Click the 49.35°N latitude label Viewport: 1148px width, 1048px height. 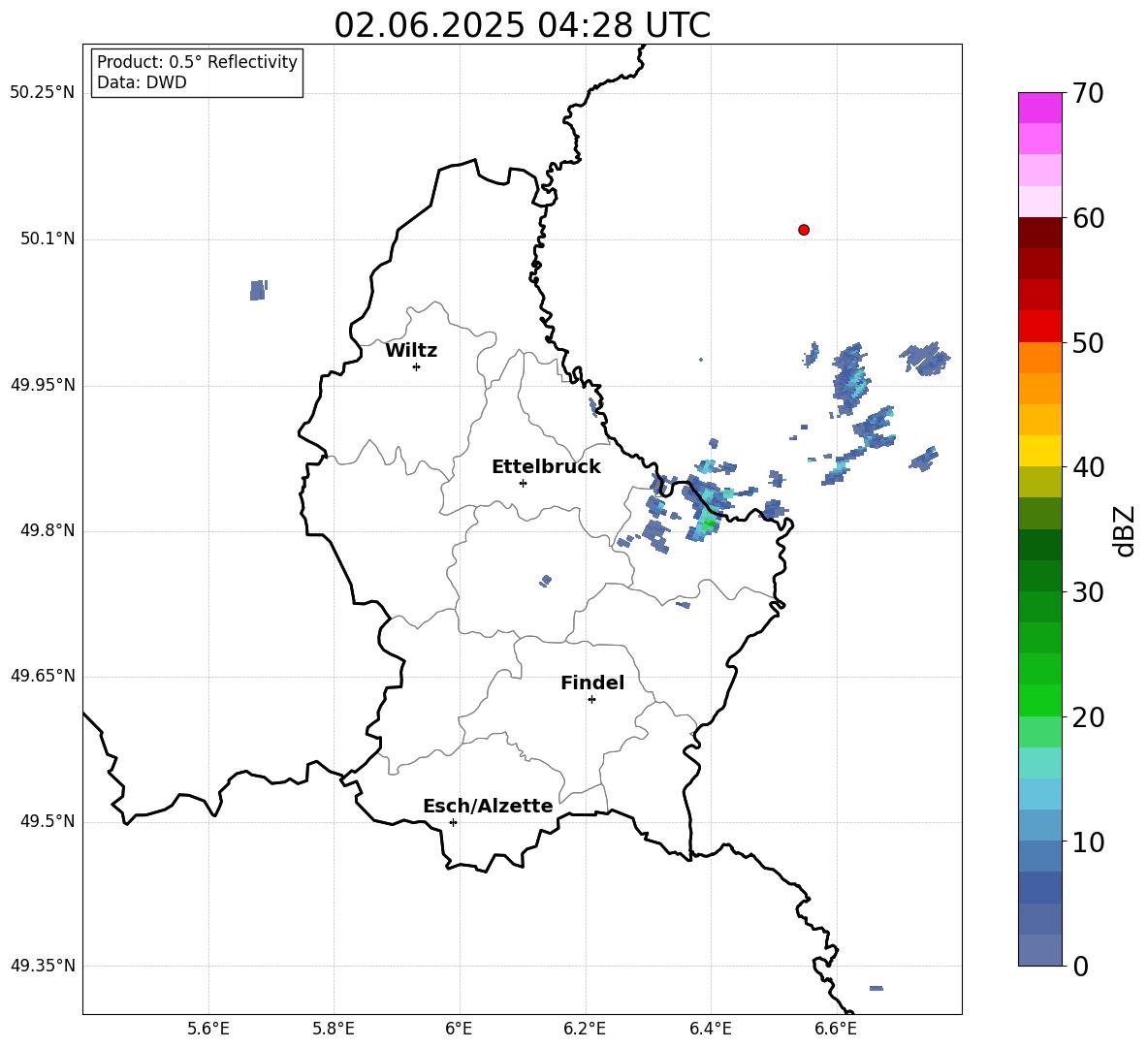(x=43, y=966)
